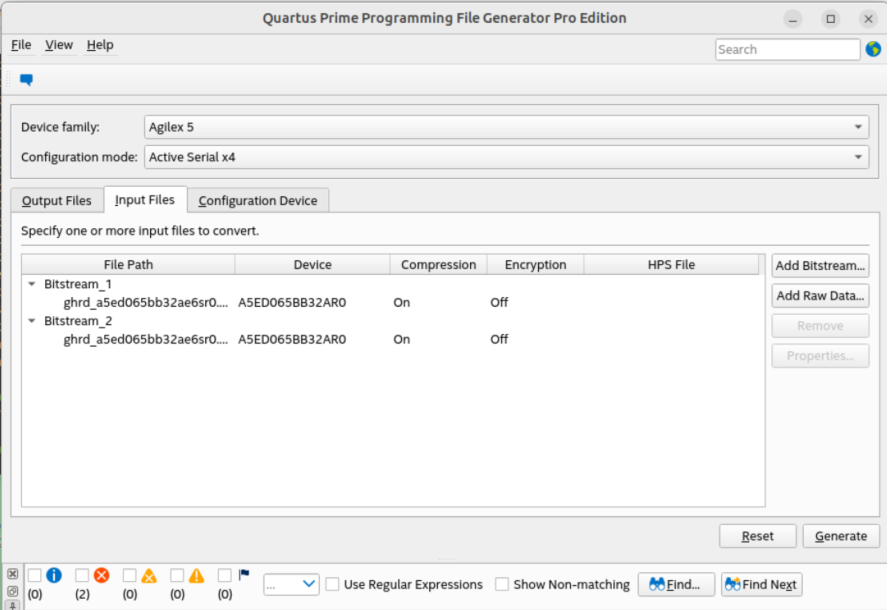The width and height of the screenshot is (889, 610).
Task: Click the critical warning filter icon
Action: coord(149,575)
